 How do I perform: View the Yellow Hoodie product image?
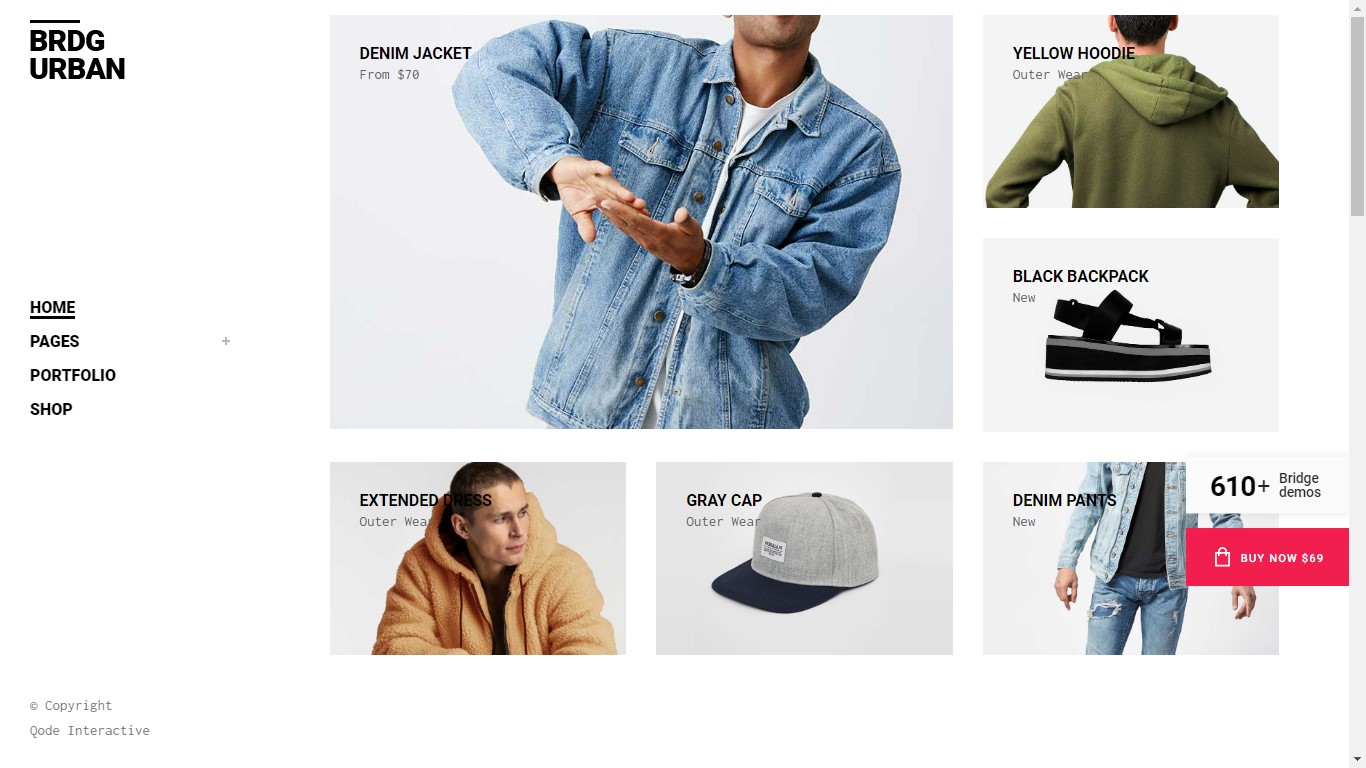point(1131,111)
